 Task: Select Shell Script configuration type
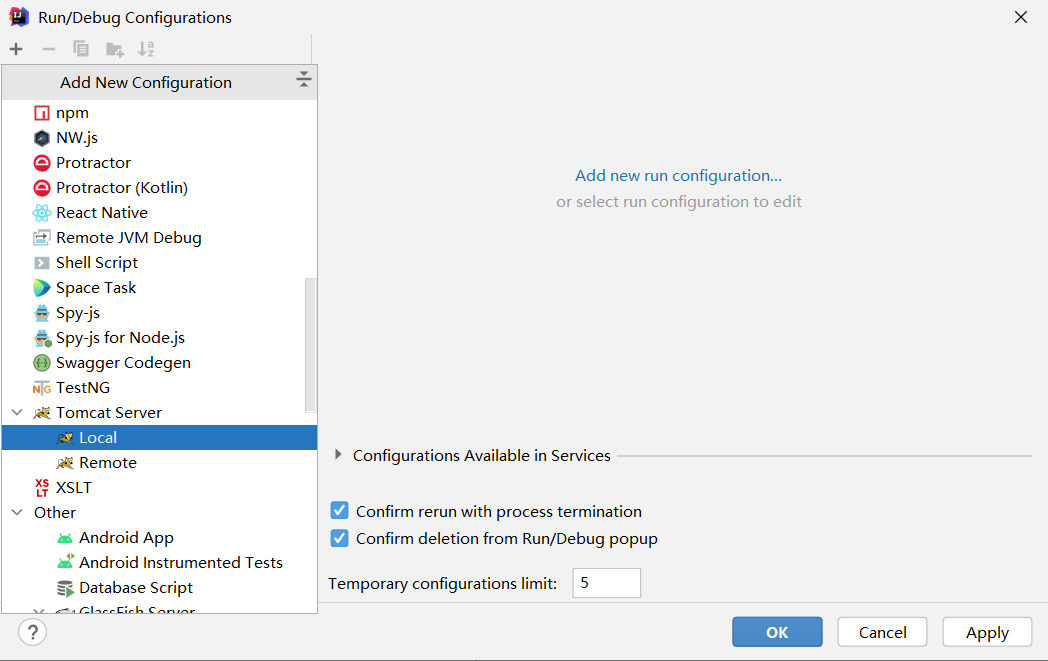click(160, 263)
